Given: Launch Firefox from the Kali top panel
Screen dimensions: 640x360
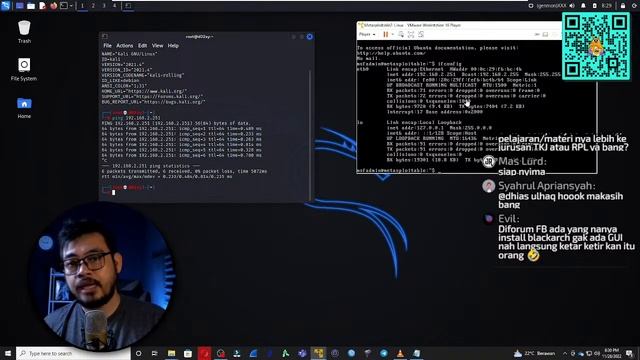Looking at the screenshot, I should coord(53,6).
